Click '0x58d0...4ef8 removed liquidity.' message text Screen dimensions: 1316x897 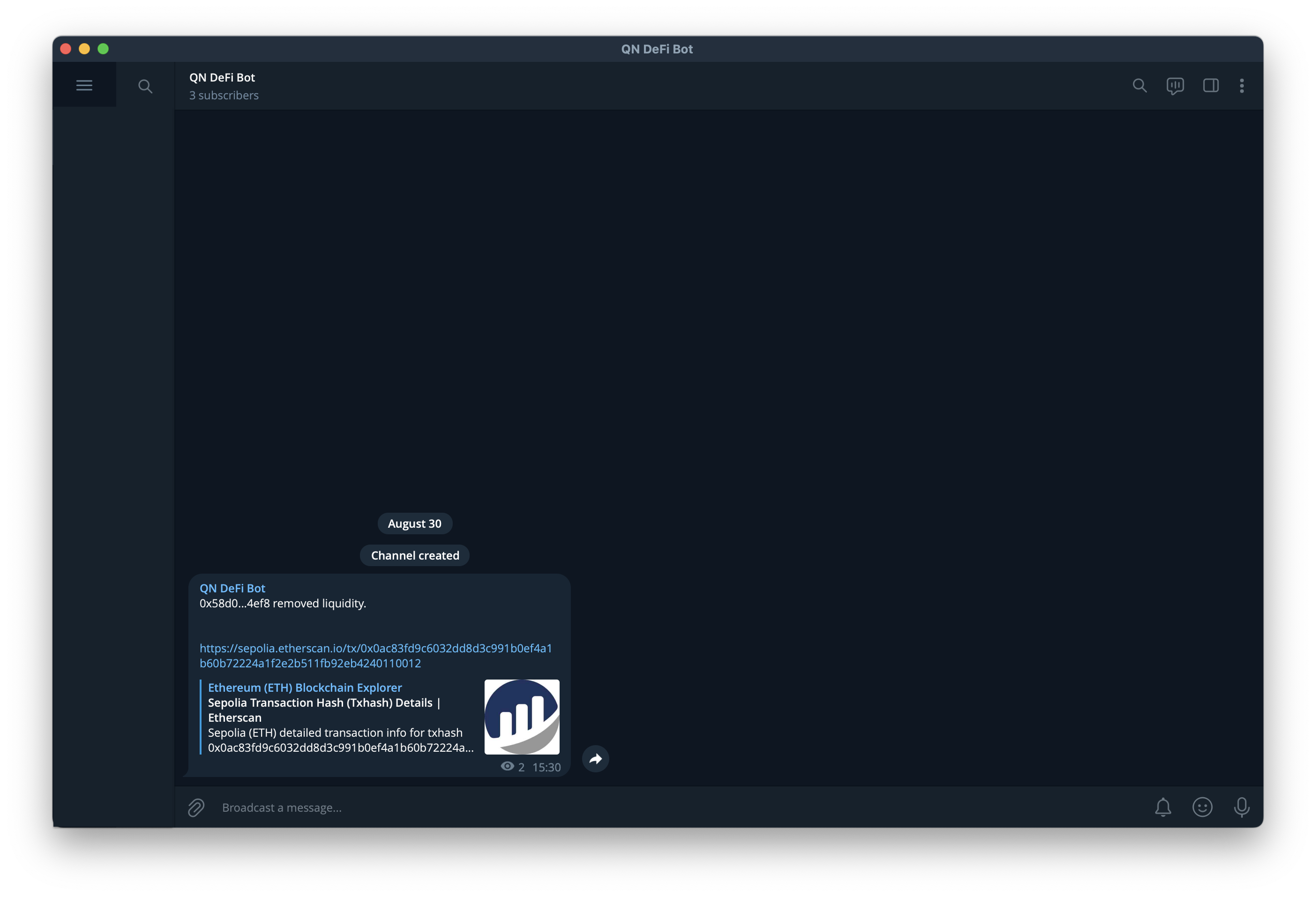pyautogui.click(x=283, y=604)
